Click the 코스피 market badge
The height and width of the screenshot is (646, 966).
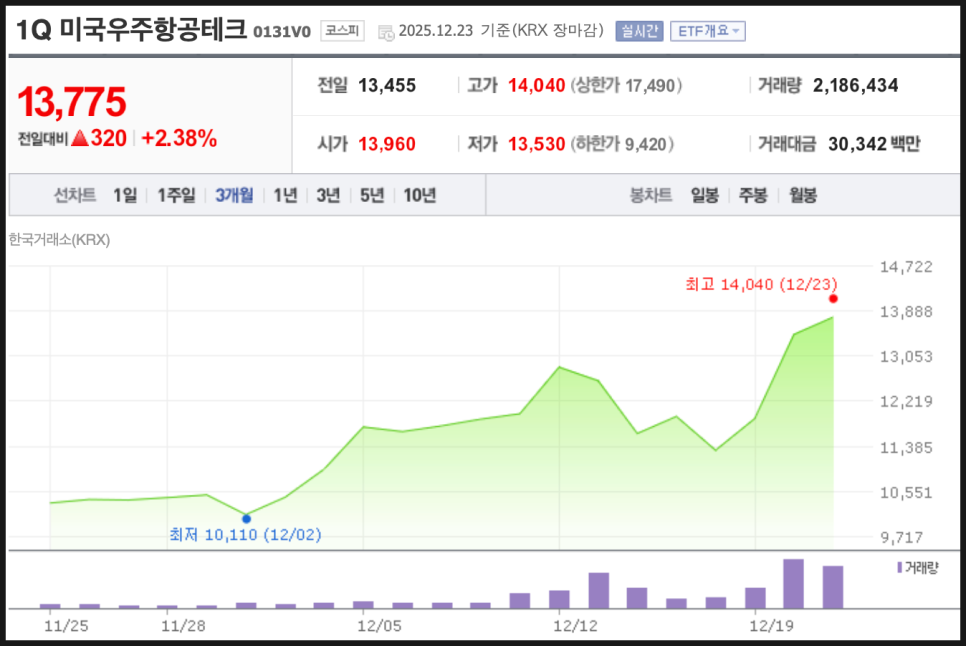tap(342, 31)
